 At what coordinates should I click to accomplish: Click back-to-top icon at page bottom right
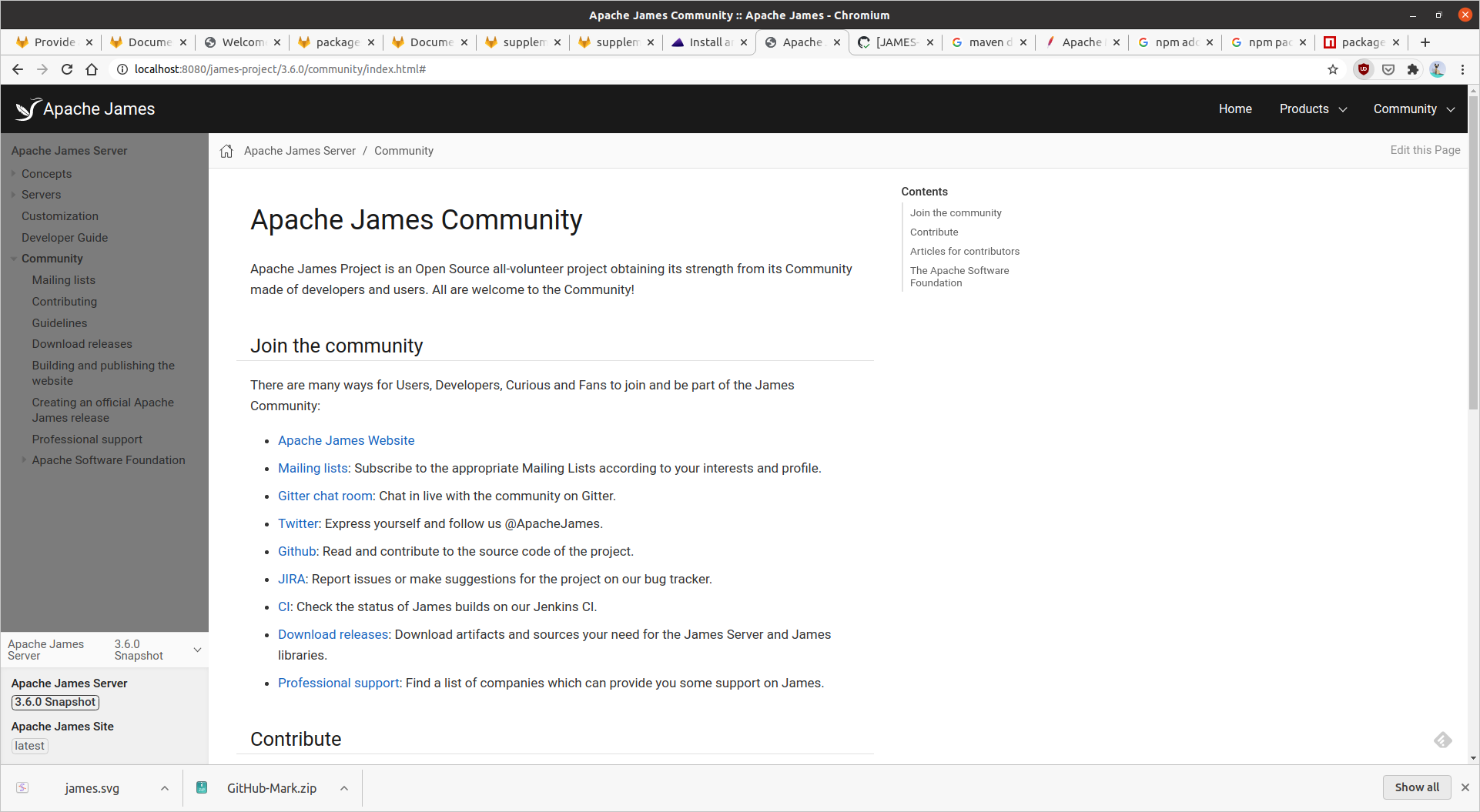(1442, 740)
